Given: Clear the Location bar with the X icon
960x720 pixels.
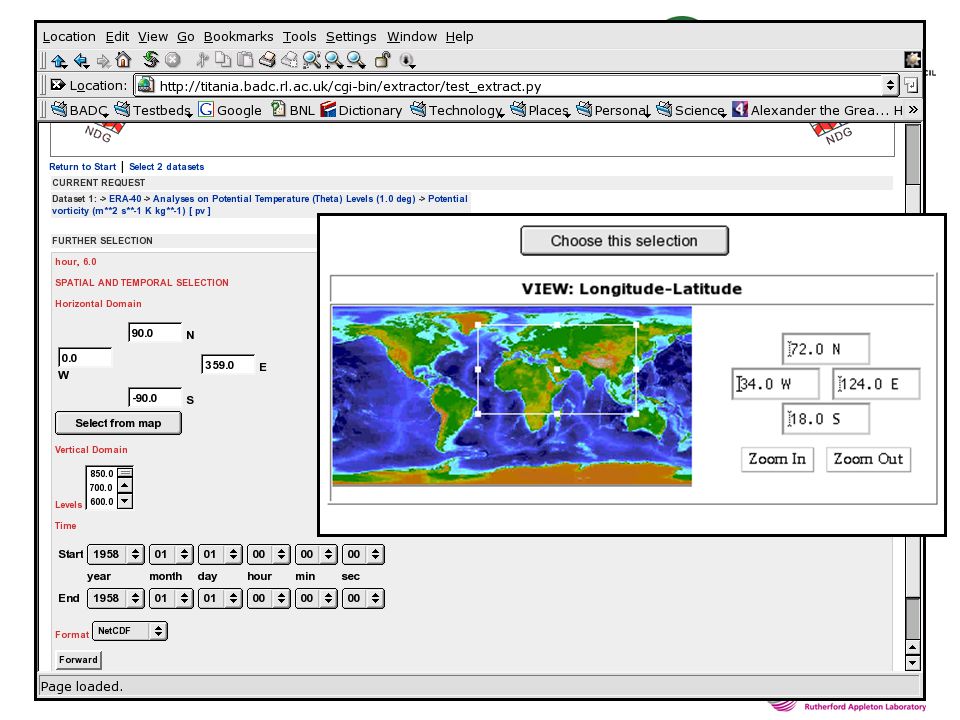Looking at the screenshot, I should tap(58, 85).
